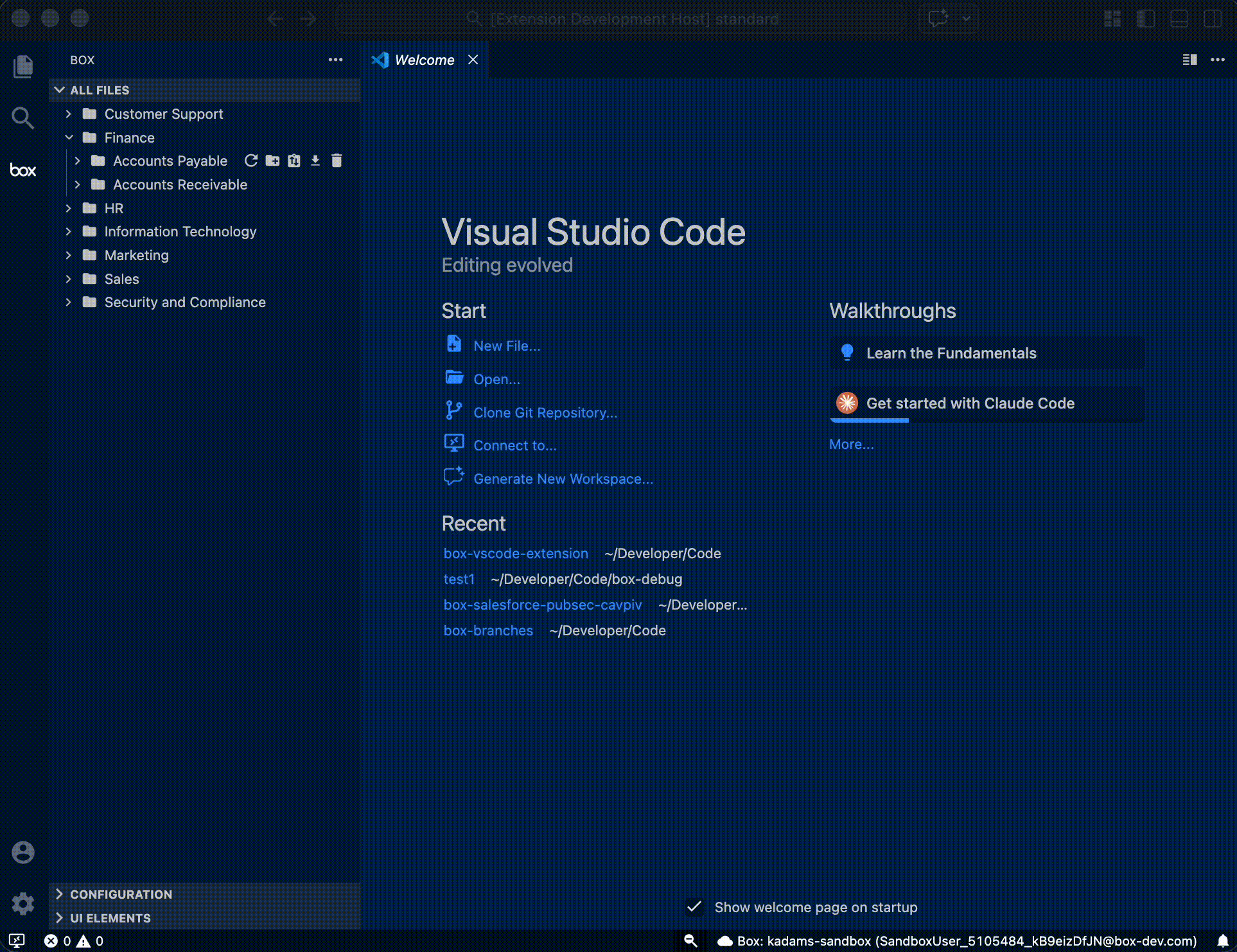
Task: Open the recent box-branches workspace
Action: (488, 630)
